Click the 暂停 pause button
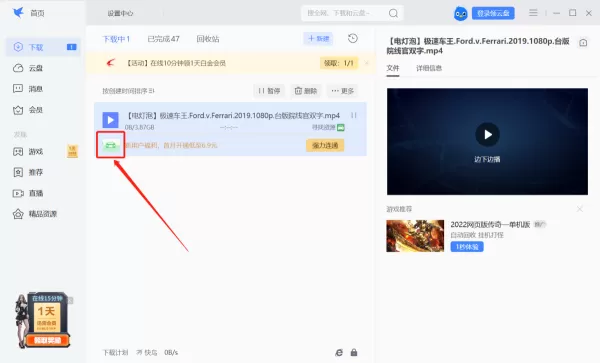The width and height of the screenshot is (600, 363). click(269, 91)
